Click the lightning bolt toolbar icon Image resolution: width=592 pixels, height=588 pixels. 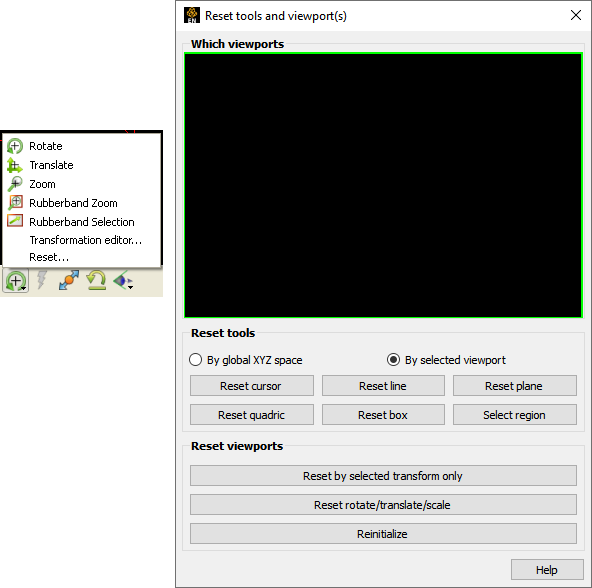pos(42,281)
